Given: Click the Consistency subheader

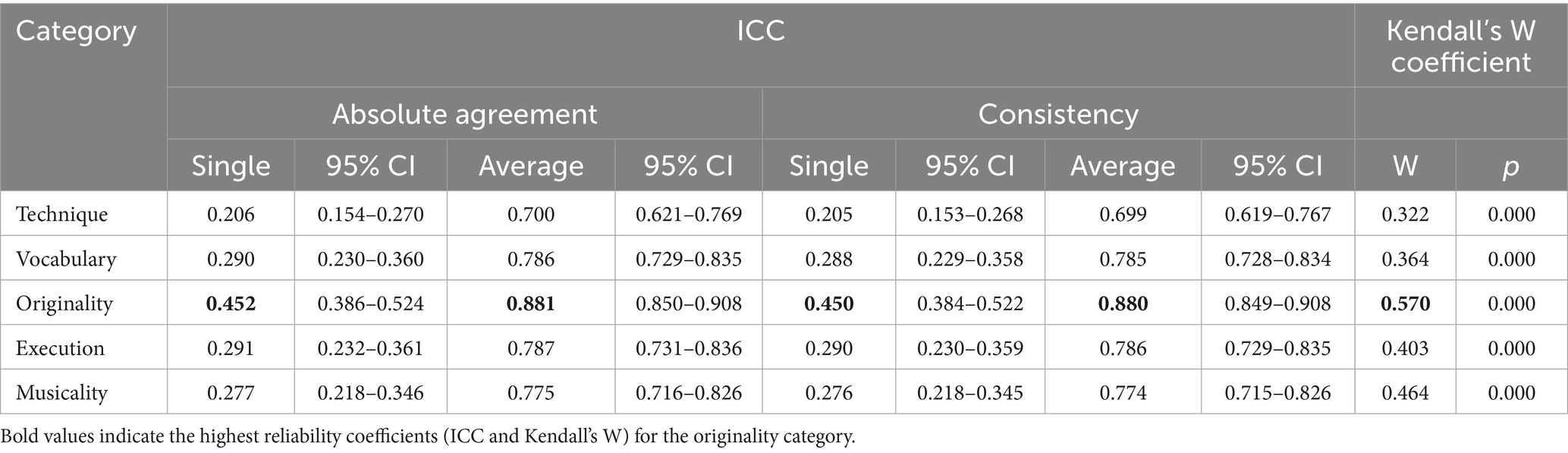Looking at the screenshot, I should click(1057, 114).
